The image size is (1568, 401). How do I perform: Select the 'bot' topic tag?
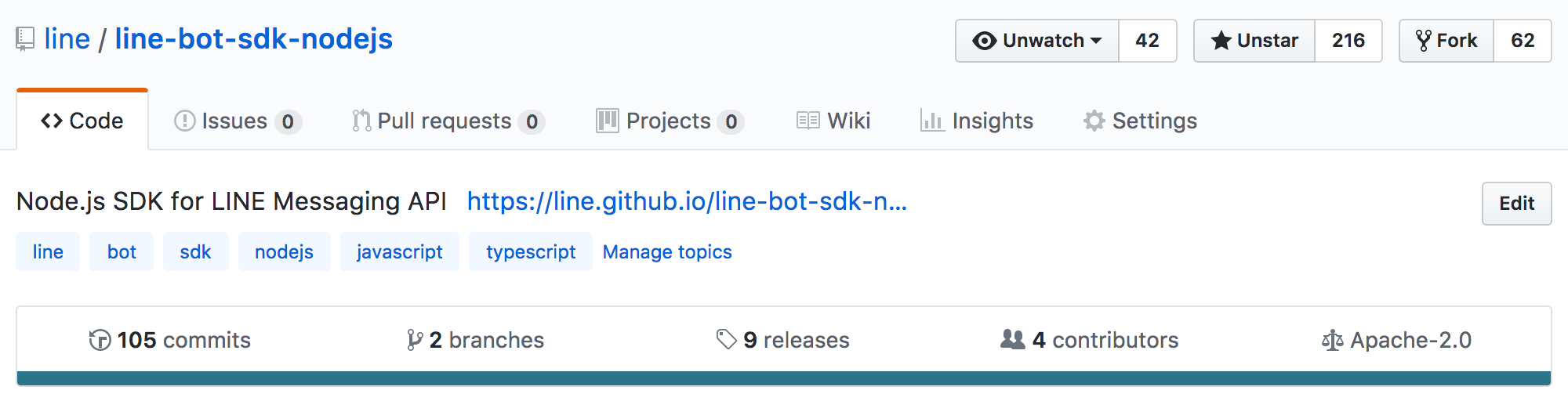click(122, 251)
